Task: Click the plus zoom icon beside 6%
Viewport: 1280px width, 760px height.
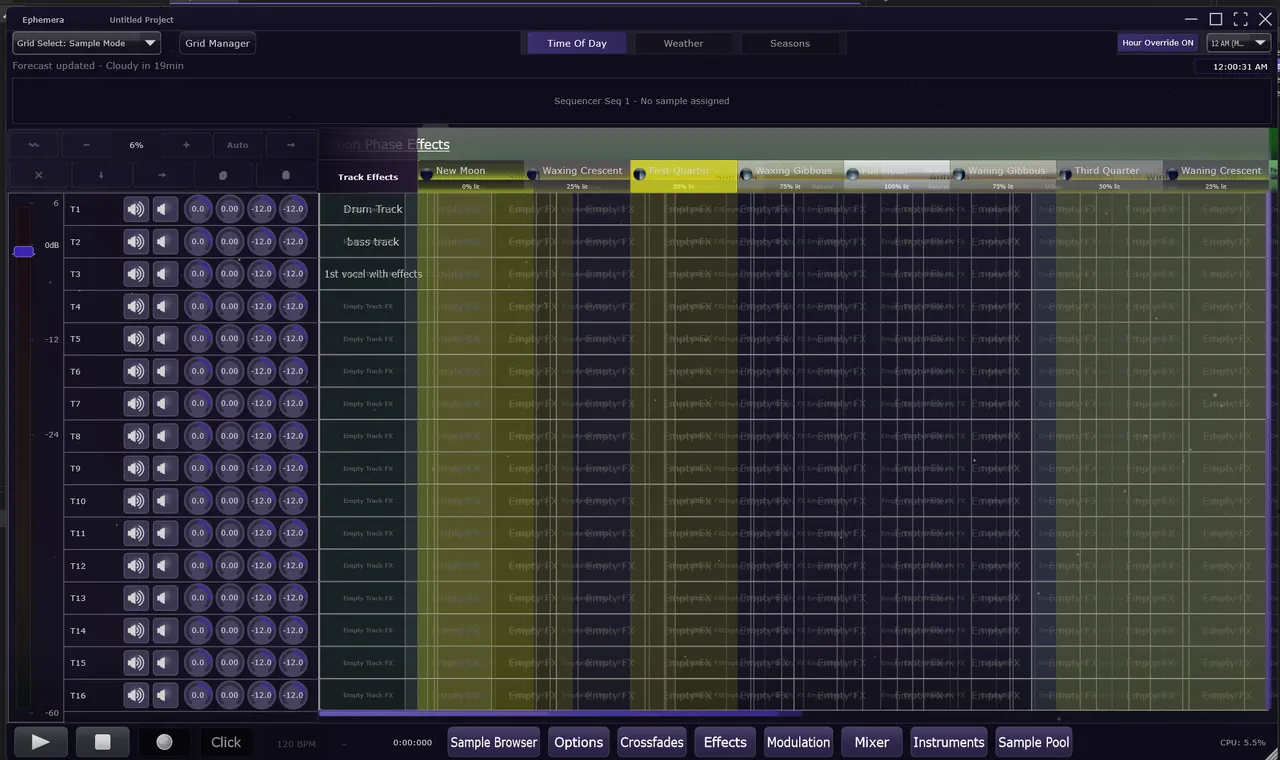Action: coord(186,145)
